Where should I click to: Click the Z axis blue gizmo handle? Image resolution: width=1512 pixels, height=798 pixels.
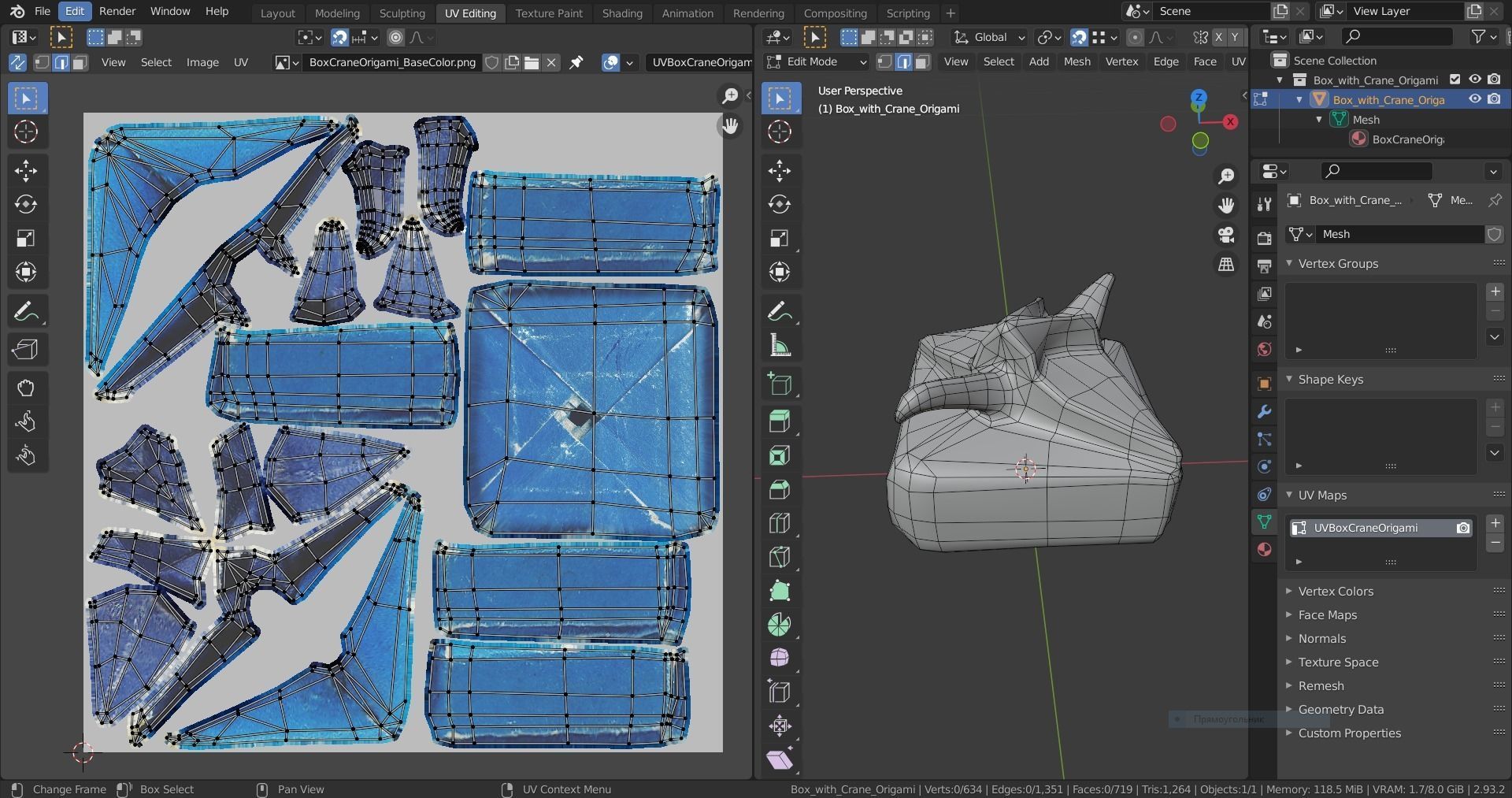click(1199, 98)
